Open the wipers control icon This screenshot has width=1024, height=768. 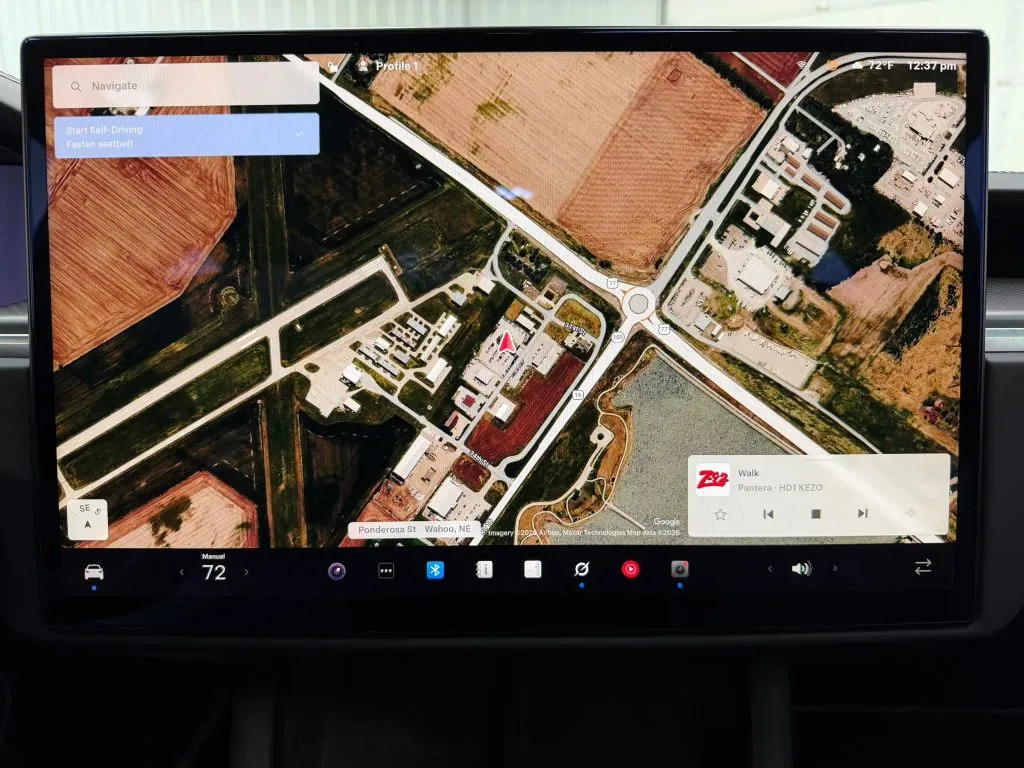pyautogui.click(x=581, y=569)
